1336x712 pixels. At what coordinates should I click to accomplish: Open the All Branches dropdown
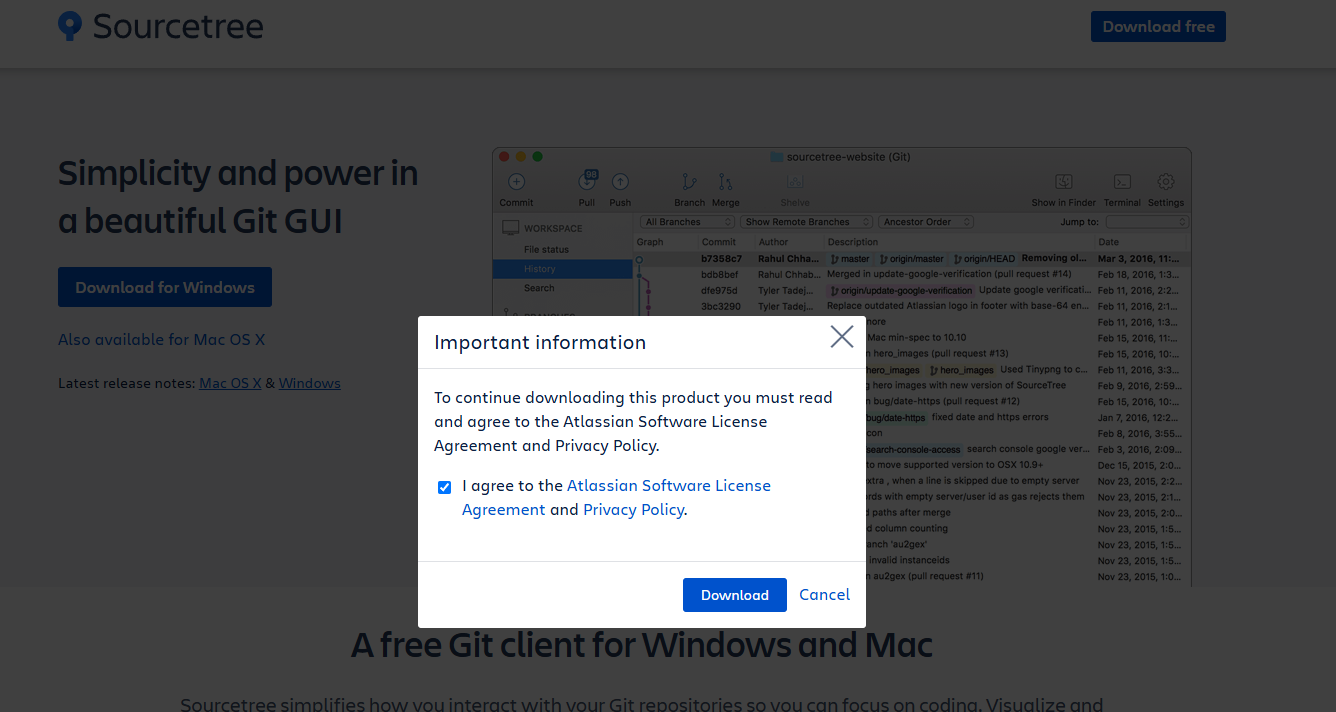tap(687, 222)
